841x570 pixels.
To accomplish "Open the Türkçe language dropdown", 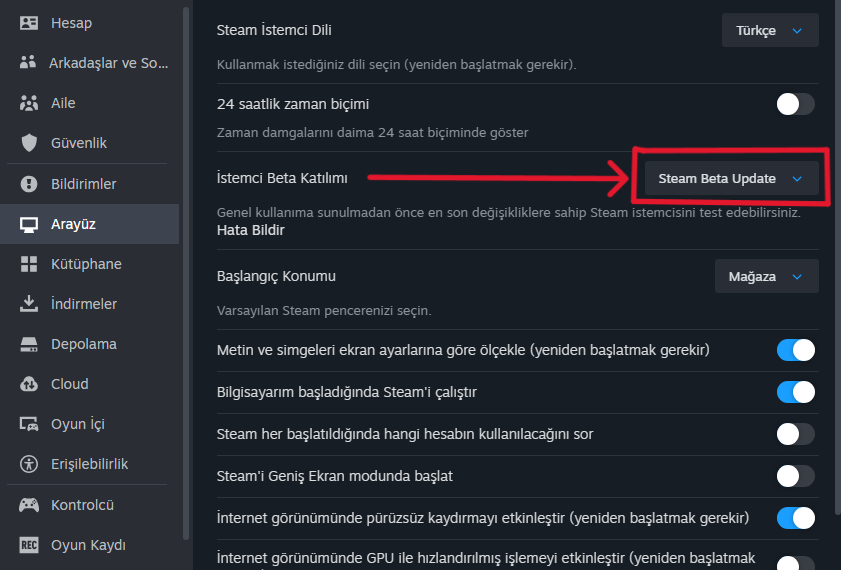I will (x=769, y=30).
